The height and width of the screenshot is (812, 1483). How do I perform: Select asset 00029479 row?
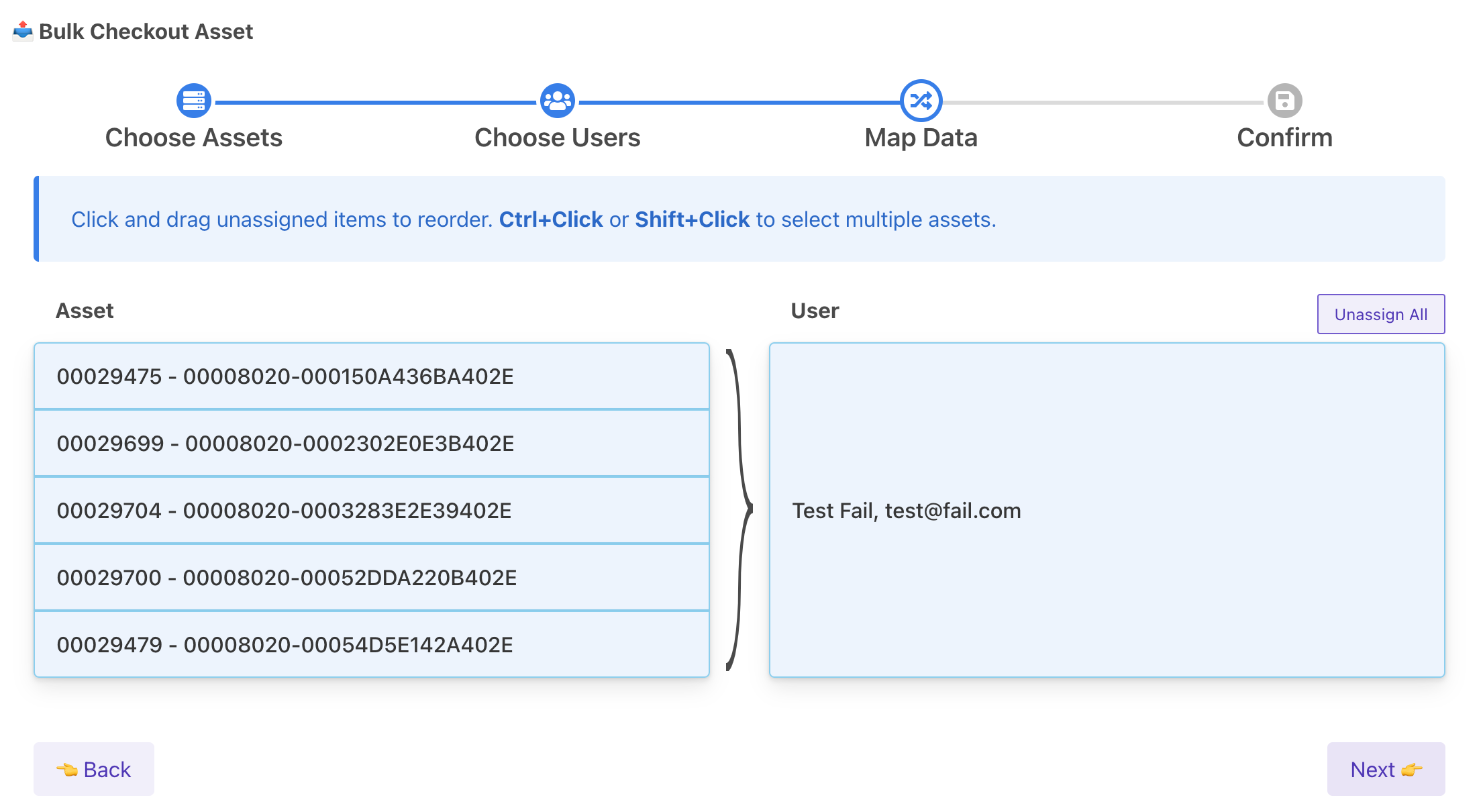372,645
